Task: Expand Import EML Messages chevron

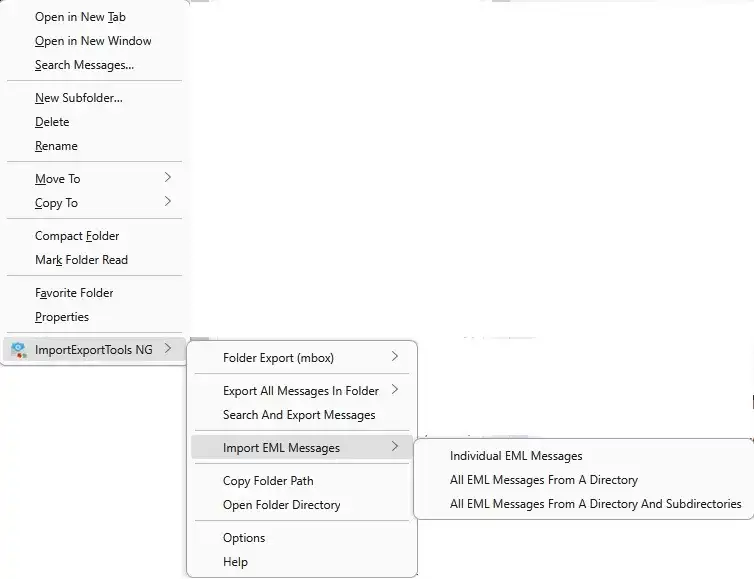Action: (395, 446)
